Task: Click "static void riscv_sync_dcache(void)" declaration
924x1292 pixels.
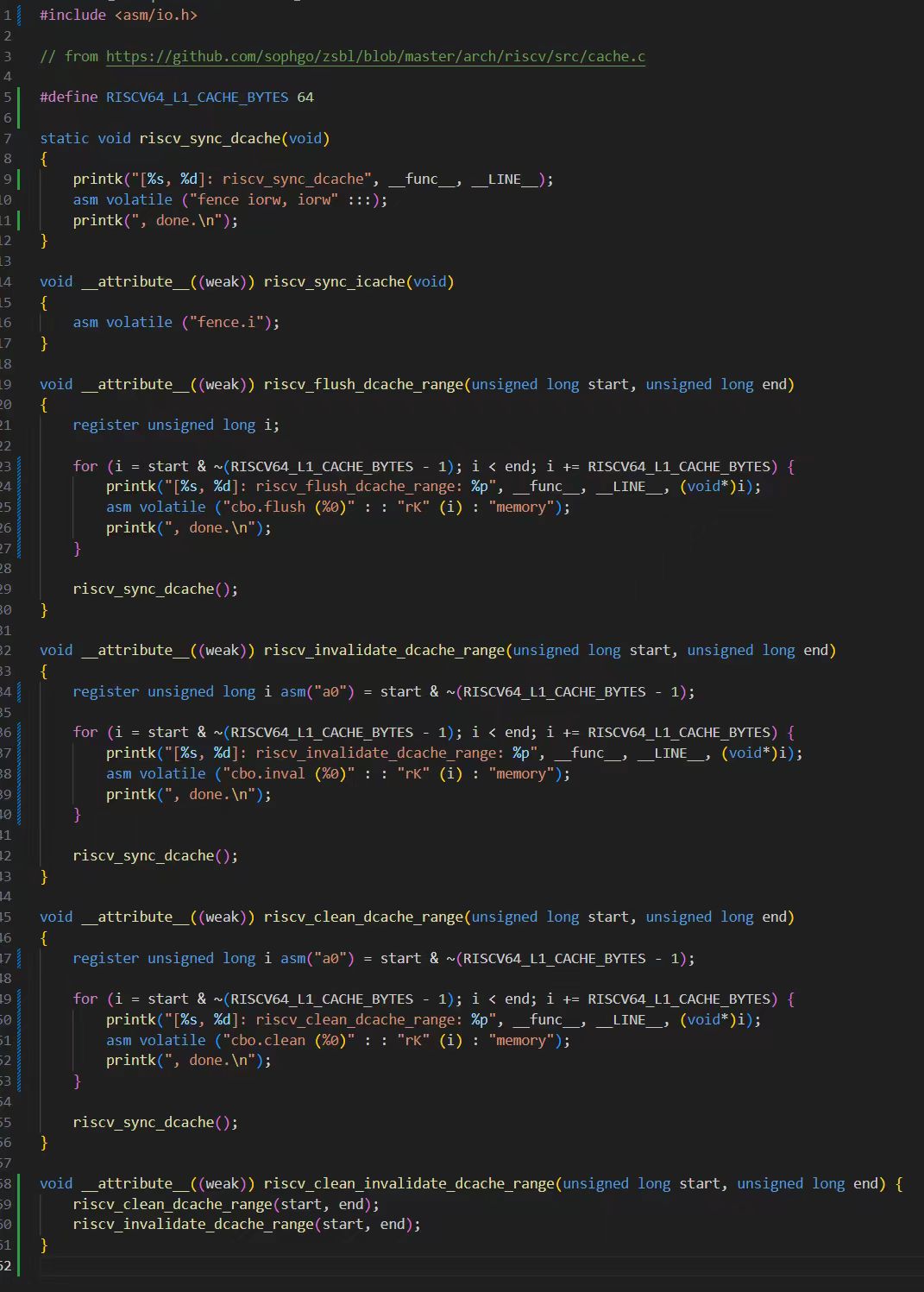Action: click(185, 138)
